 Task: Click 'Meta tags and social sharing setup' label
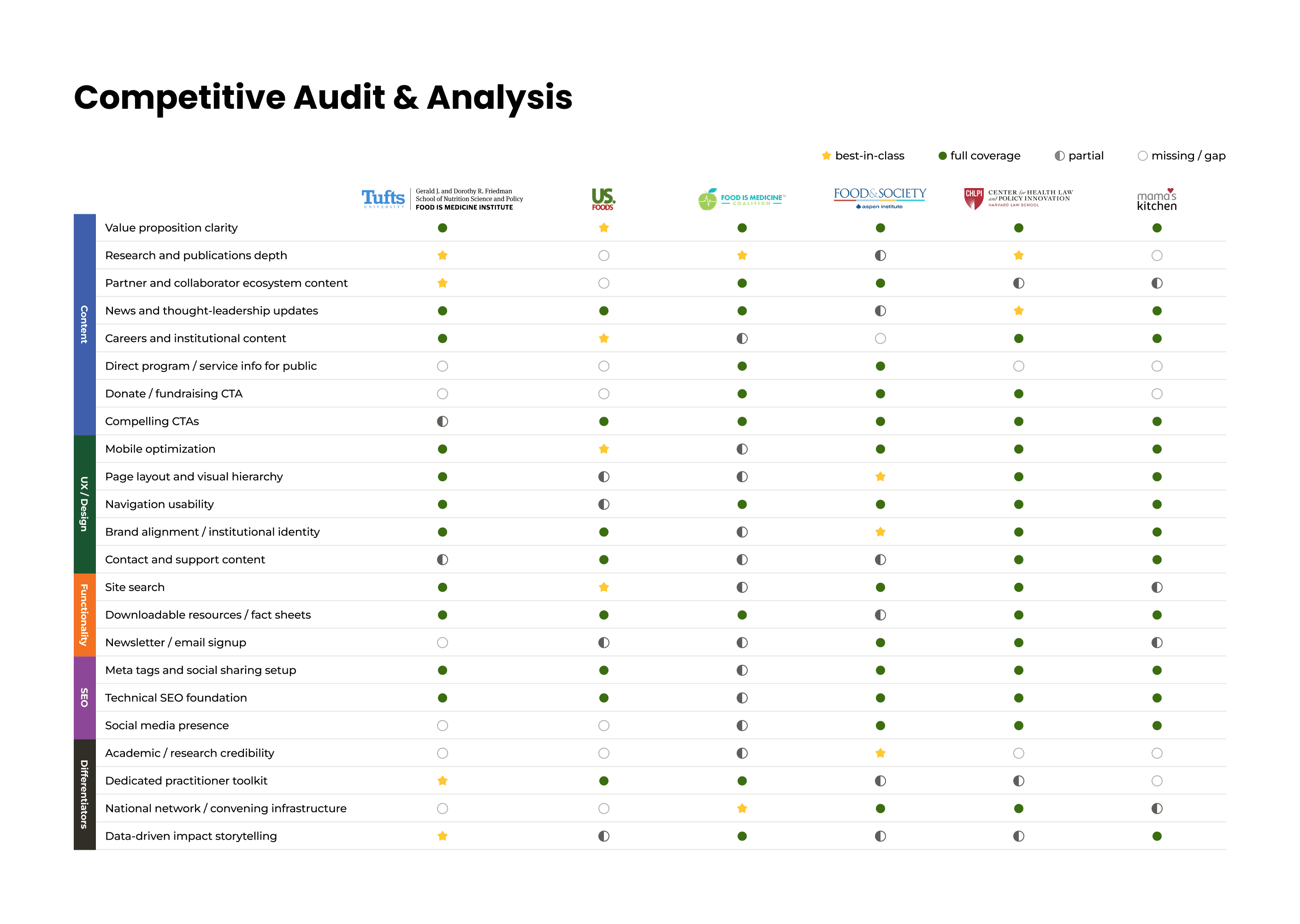(201, 670)
